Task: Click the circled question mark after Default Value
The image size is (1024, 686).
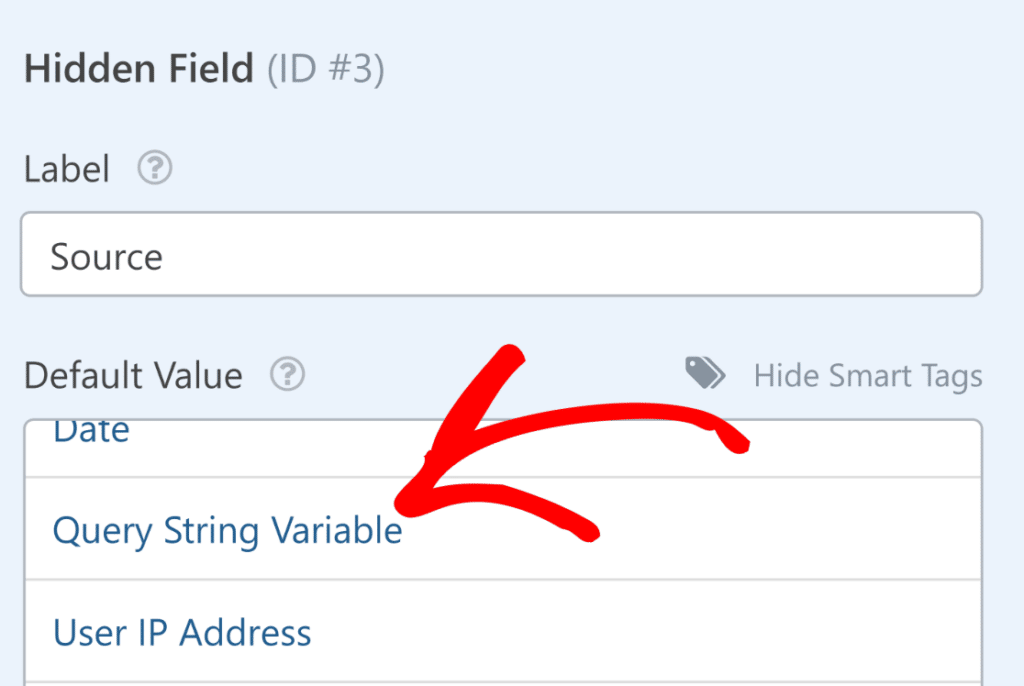Action: [x=288, y=375]
